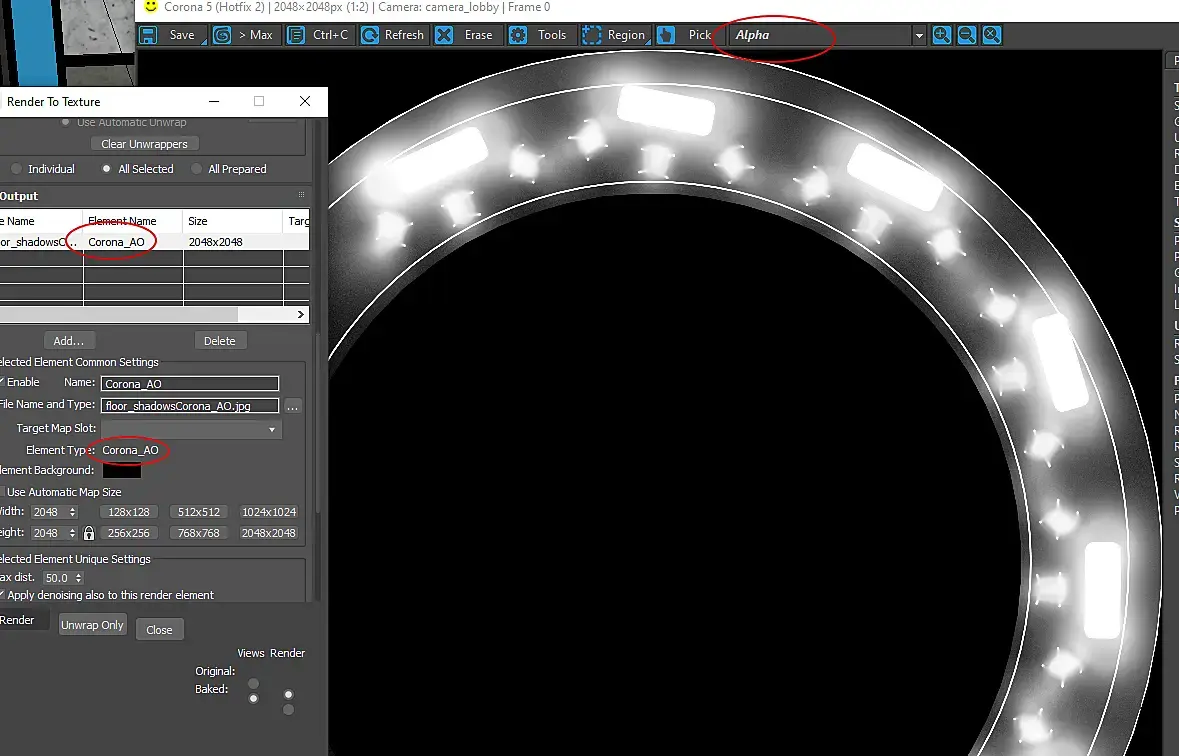Viewport: 1179px width, 756px height.
Task: Click the Element Name column header
Action: pyautogui.click(x=133, y=221)
